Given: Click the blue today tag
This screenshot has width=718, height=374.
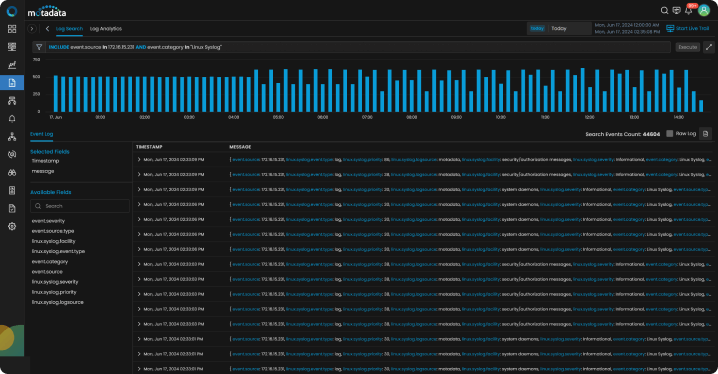Looking at the screenshot, I should [537, 28].
